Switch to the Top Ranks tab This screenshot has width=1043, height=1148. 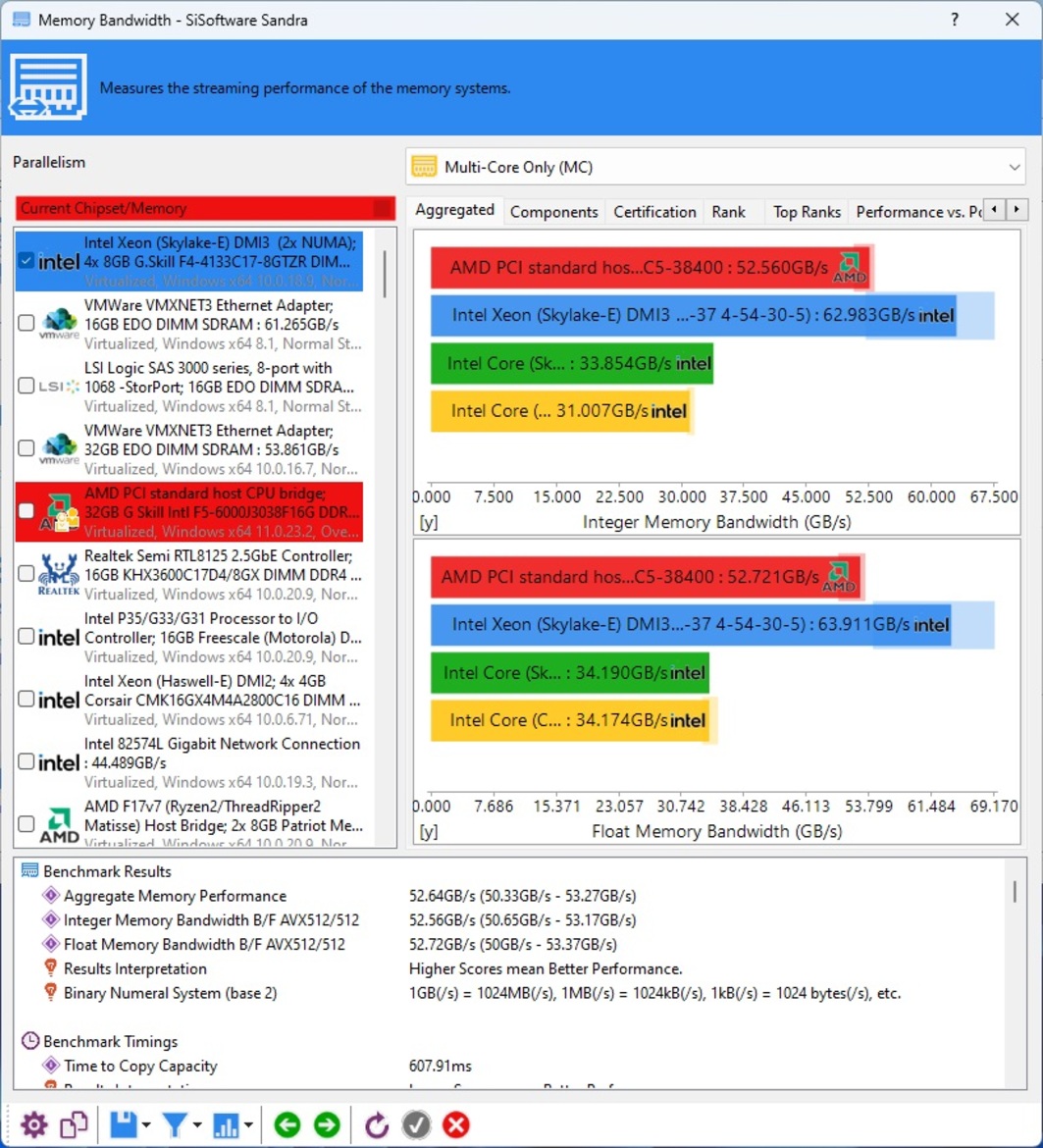click(x=807, y=212)
